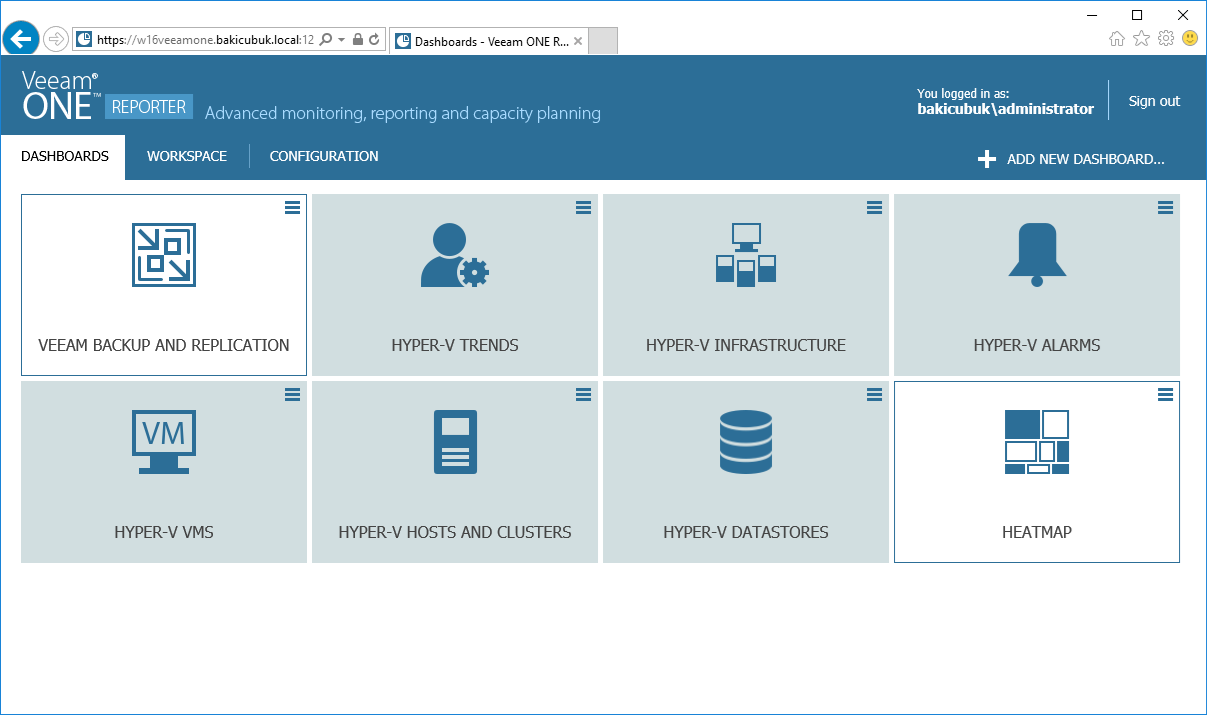
Task: Open menu on Hyper-V VMs tile
Action: 292,394
